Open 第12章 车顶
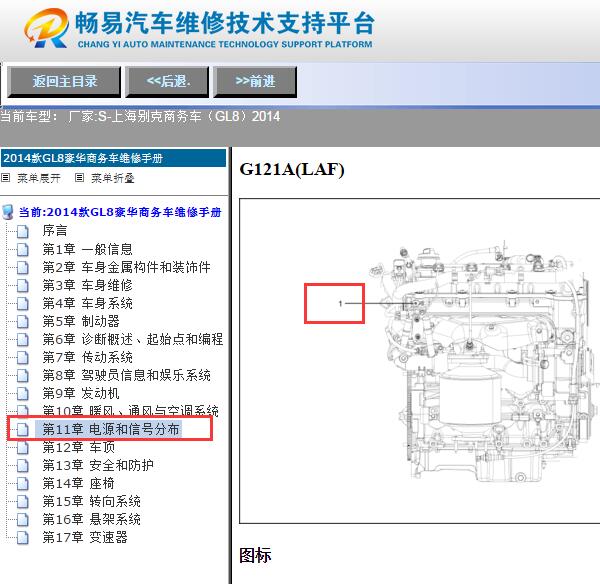Image resolution: width=600 pixels, height=584 pixels. [78, 447]
